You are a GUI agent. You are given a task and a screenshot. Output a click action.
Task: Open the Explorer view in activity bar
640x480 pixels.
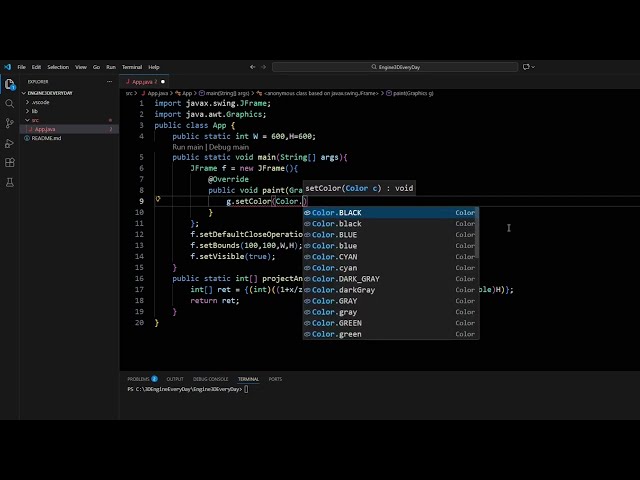coord(9,84)
